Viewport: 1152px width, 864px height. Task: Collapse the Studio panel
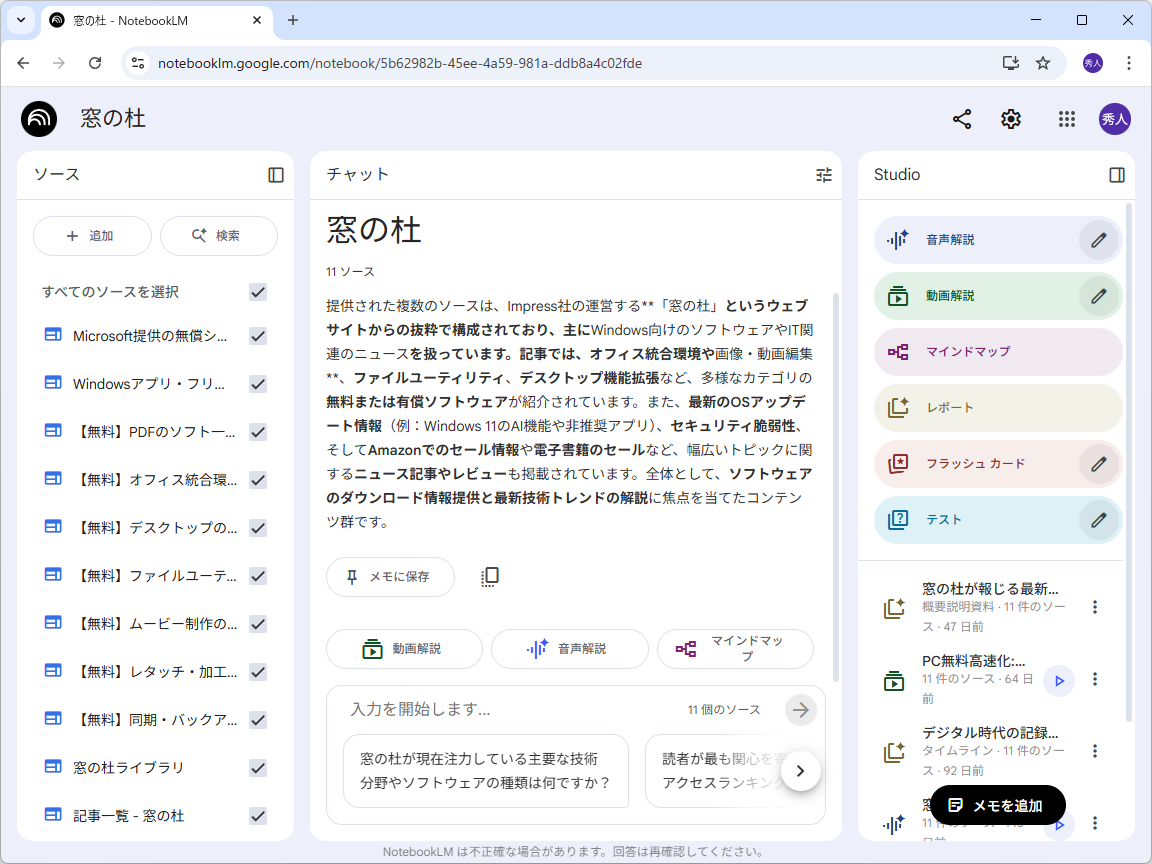point(1117,174)
